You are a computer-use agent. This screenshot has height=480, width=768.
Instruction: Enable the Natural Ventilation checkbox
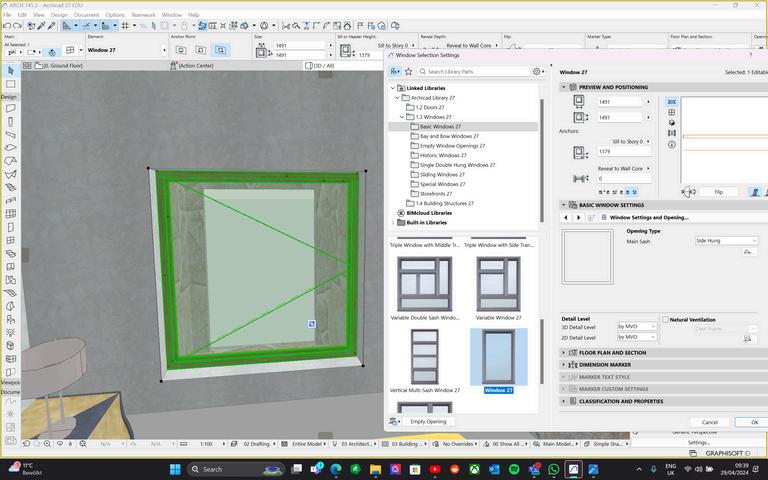tap(665, 320)
